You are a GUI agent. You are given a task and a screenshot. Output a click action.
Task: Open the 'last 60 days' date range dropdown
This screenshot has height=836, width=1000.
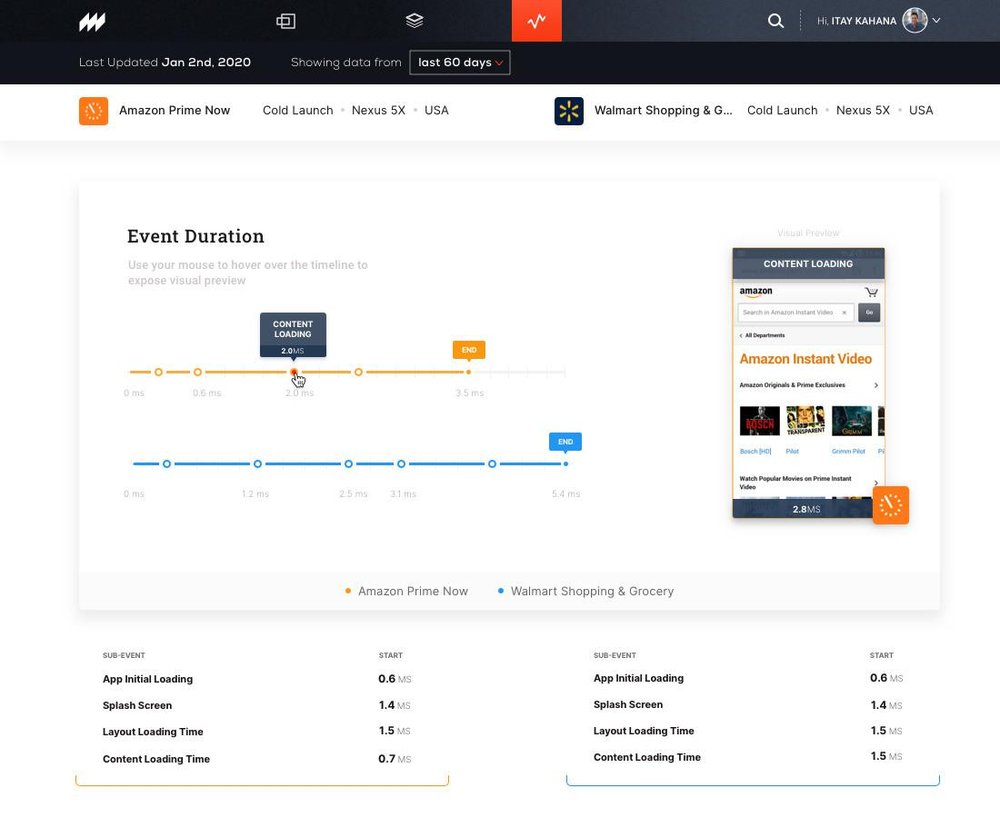point(460,62)
